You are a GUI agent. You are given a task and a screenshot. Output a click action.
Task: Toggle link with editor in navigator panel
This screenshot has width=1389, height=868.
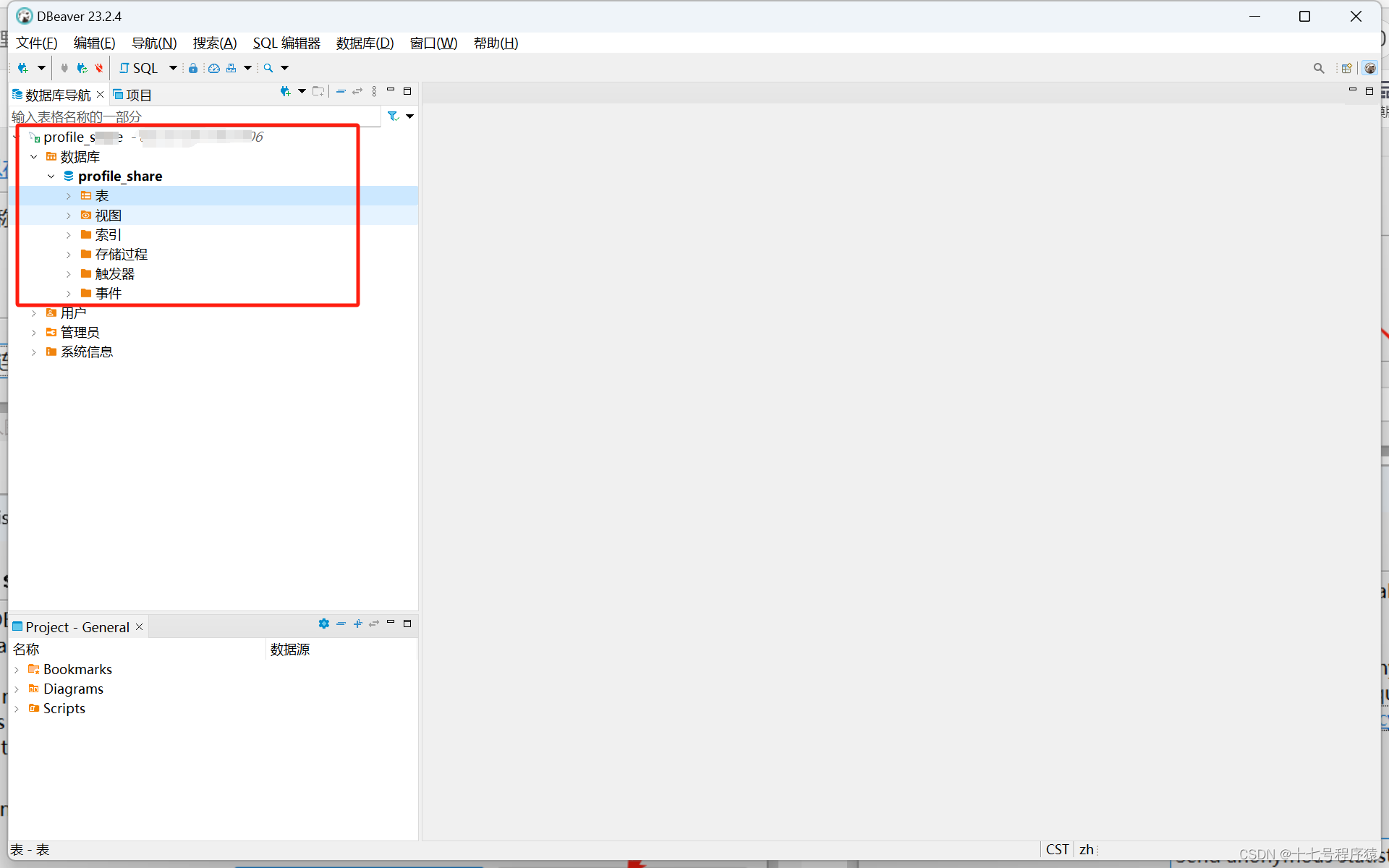pyautogui.click(x=357, y=92)
